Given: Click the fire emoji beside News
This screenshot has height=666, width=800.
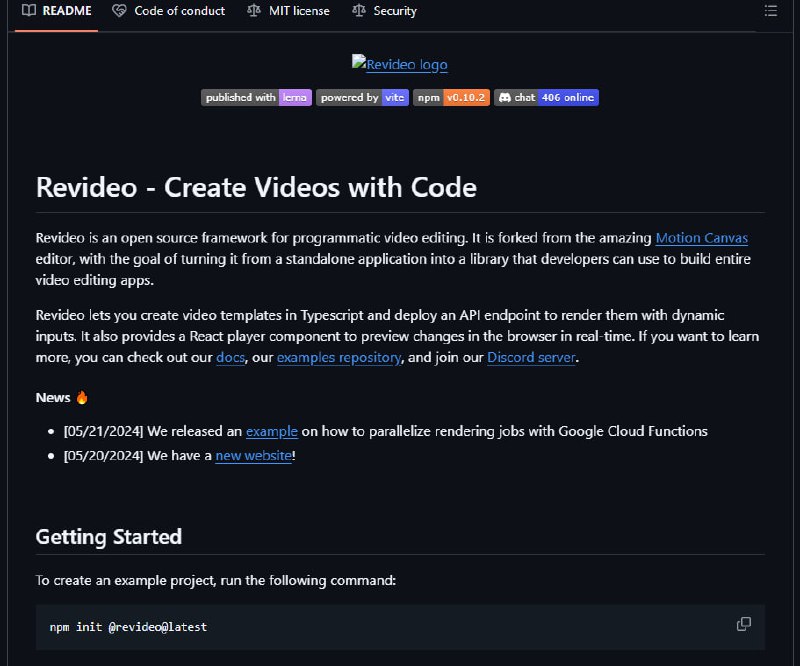Looking at the screenshot, I should click(82, 397).
